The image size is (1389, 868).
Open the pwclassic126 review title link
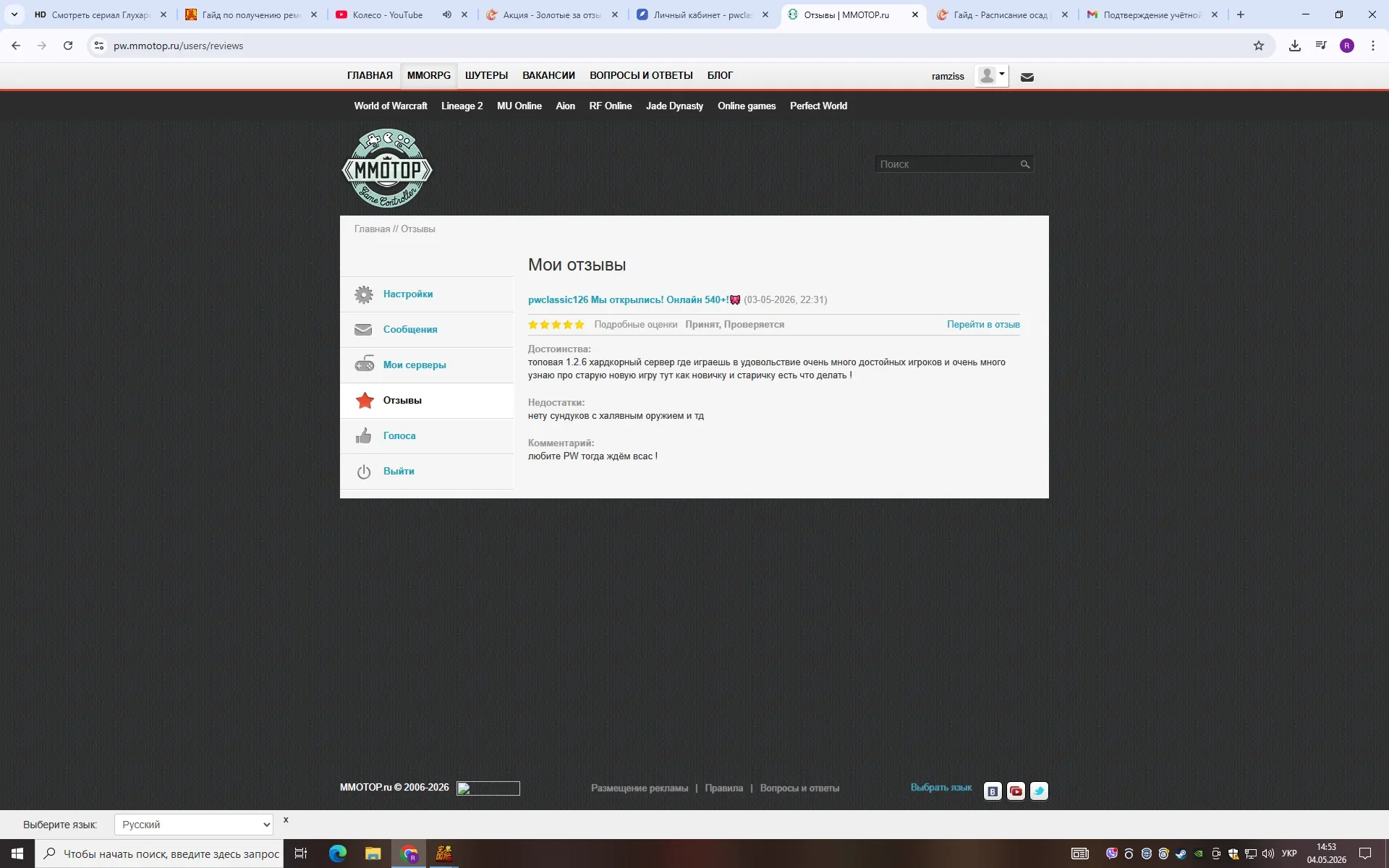(x=628, y=299)
